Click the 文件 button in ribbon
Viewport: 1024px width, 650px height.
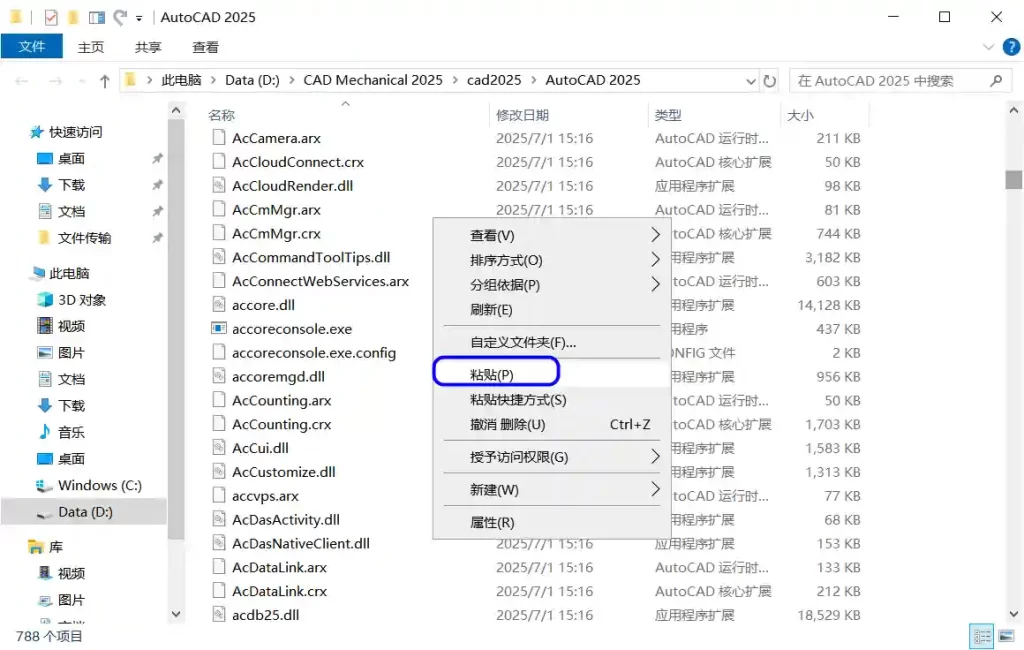(32, 47)
